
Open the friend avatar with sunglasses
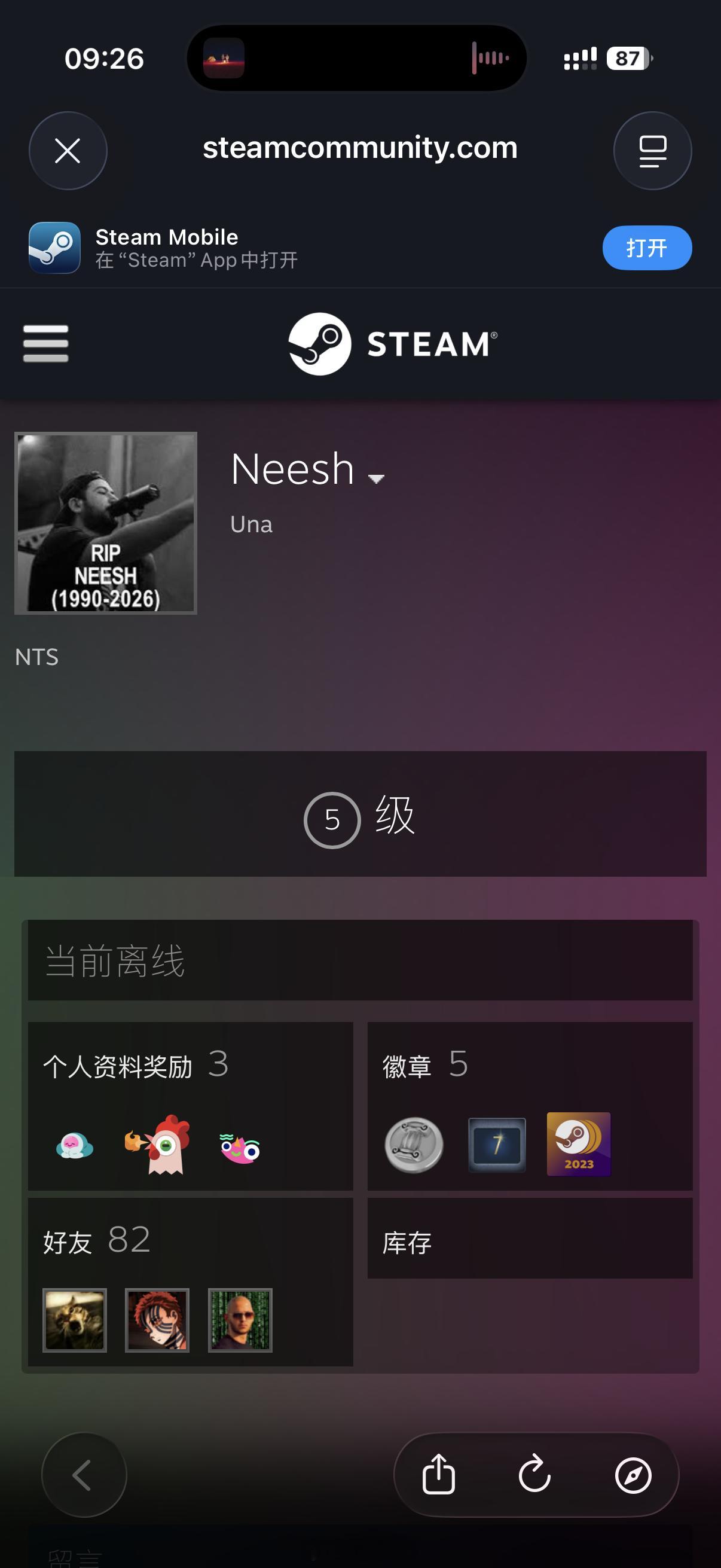(240, 1320)
